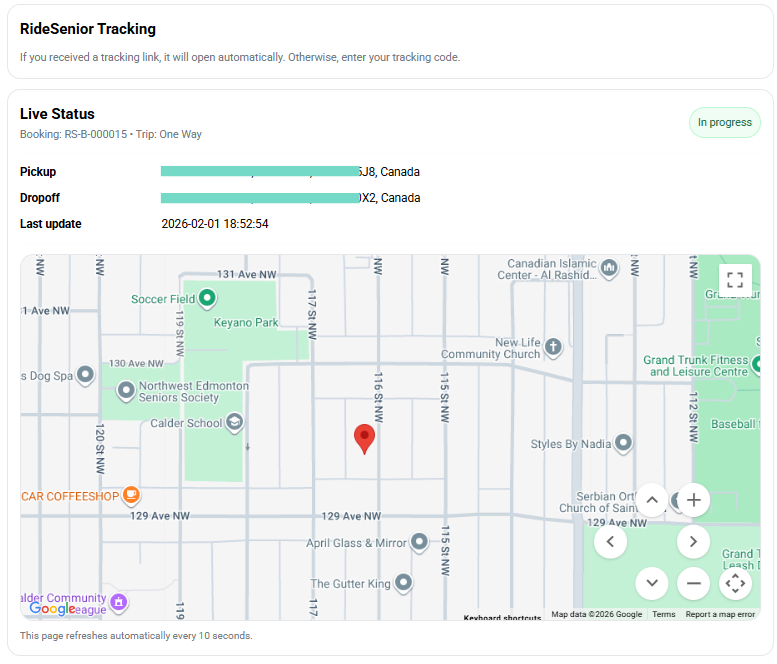
Task: Click the auto-refresh notice text
Action: tap(136, 635)
